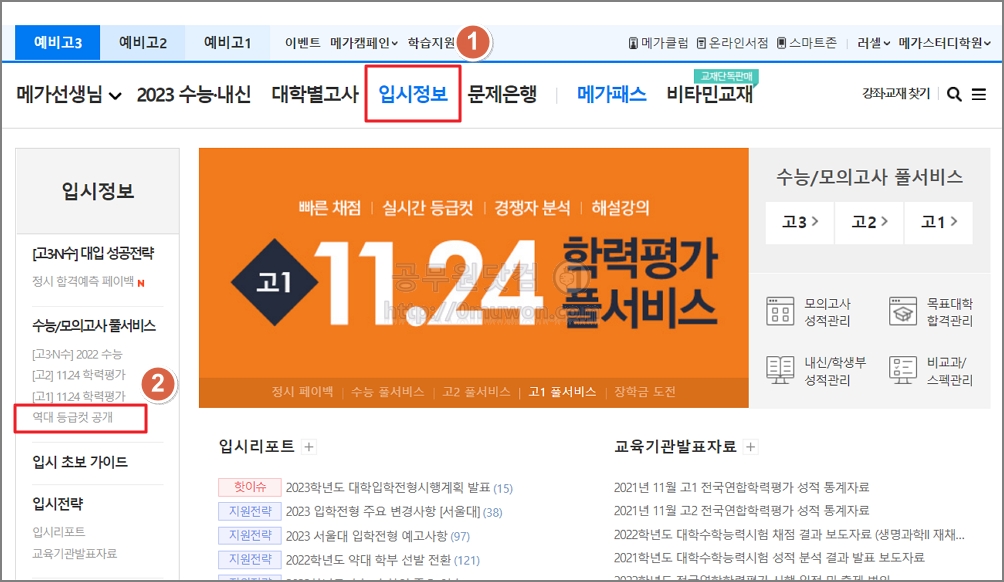Click the 내신/학생부 성적관리 icon
This screenshot has height=582, width=1004.
coord(780,370)
